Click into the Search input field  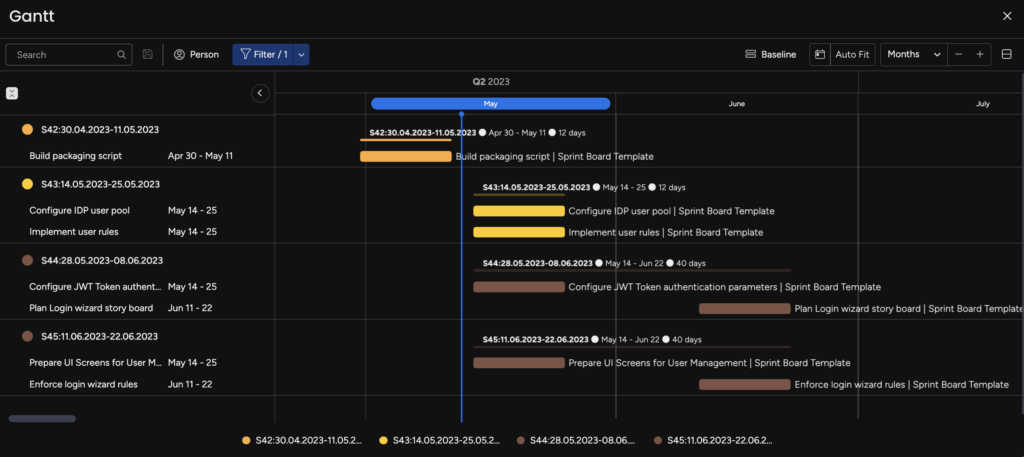coord(60,54)
